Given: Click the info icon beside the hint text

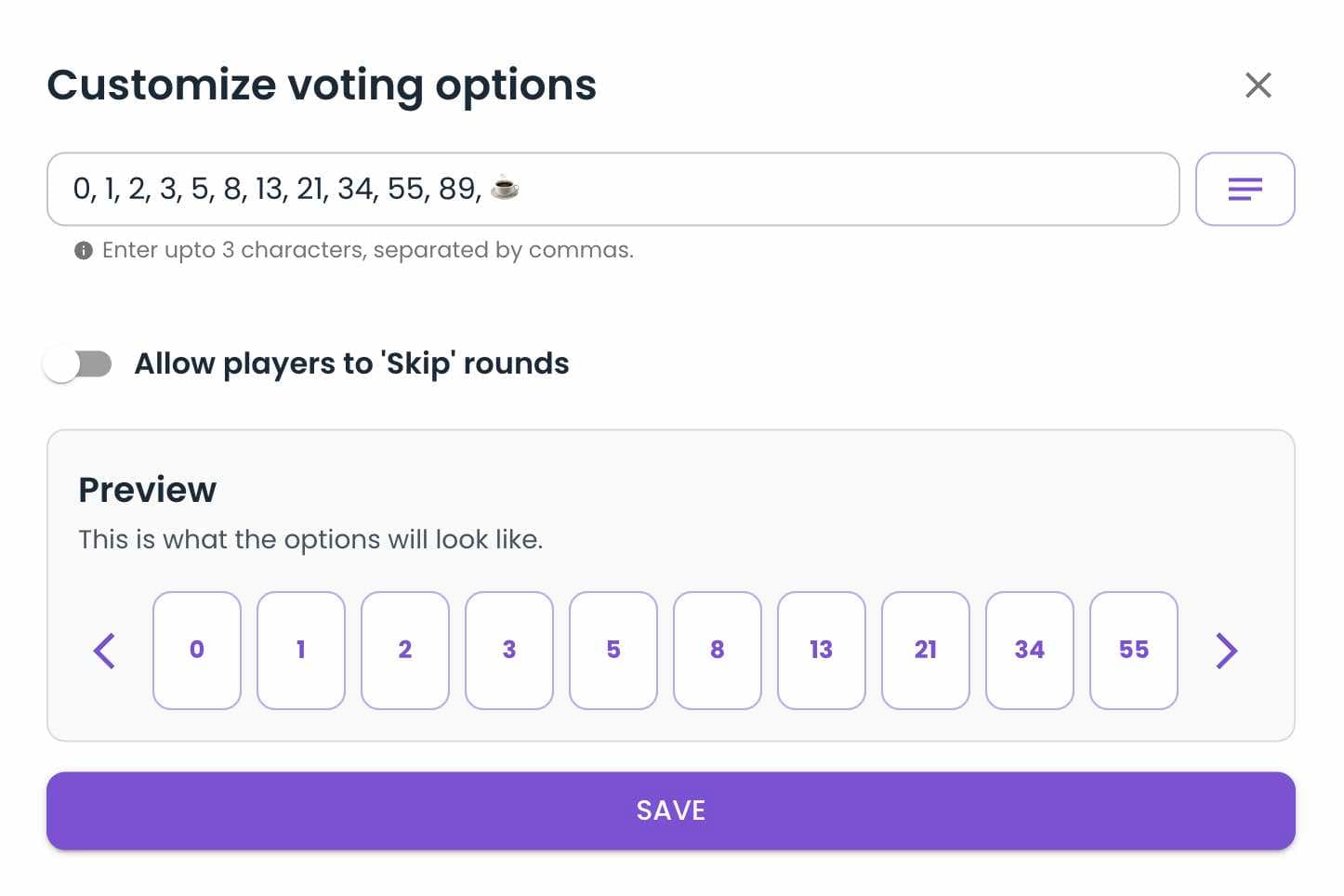Looking at the screenshot, I should point(84,251).
